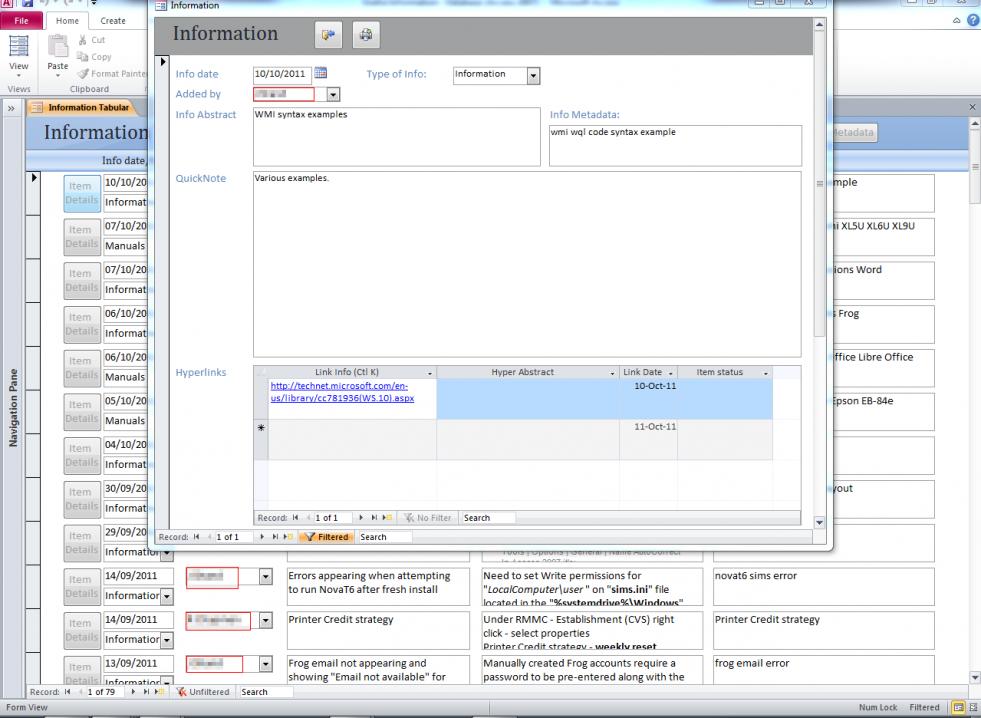Image resolution: width=981 pixels, height=718 pixels.
Task: Go to first of 79 records
Action: pyautogui.click(x=68, y=692)
